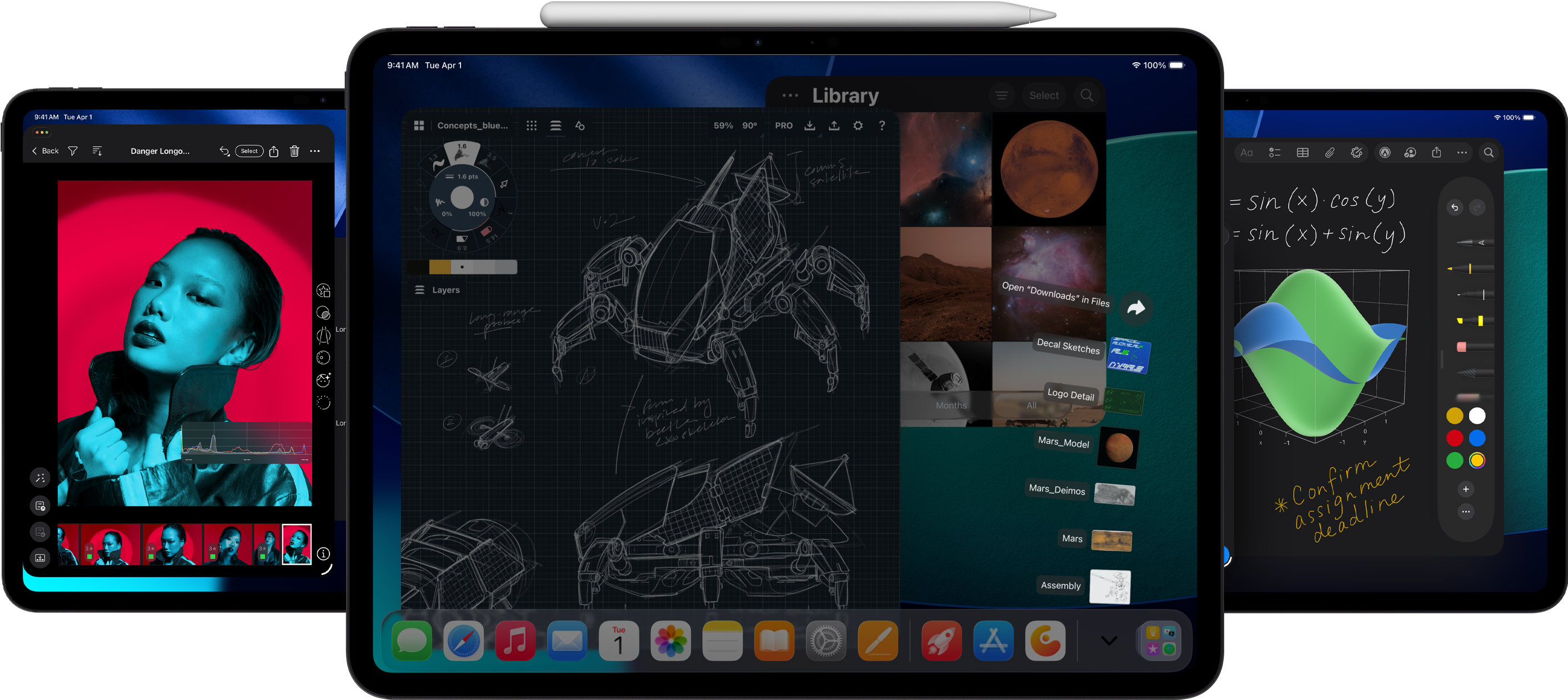The image size is (1568, 700).
Task: Open the Concepts gallery grid icon
Action: (x=419, y=126)
